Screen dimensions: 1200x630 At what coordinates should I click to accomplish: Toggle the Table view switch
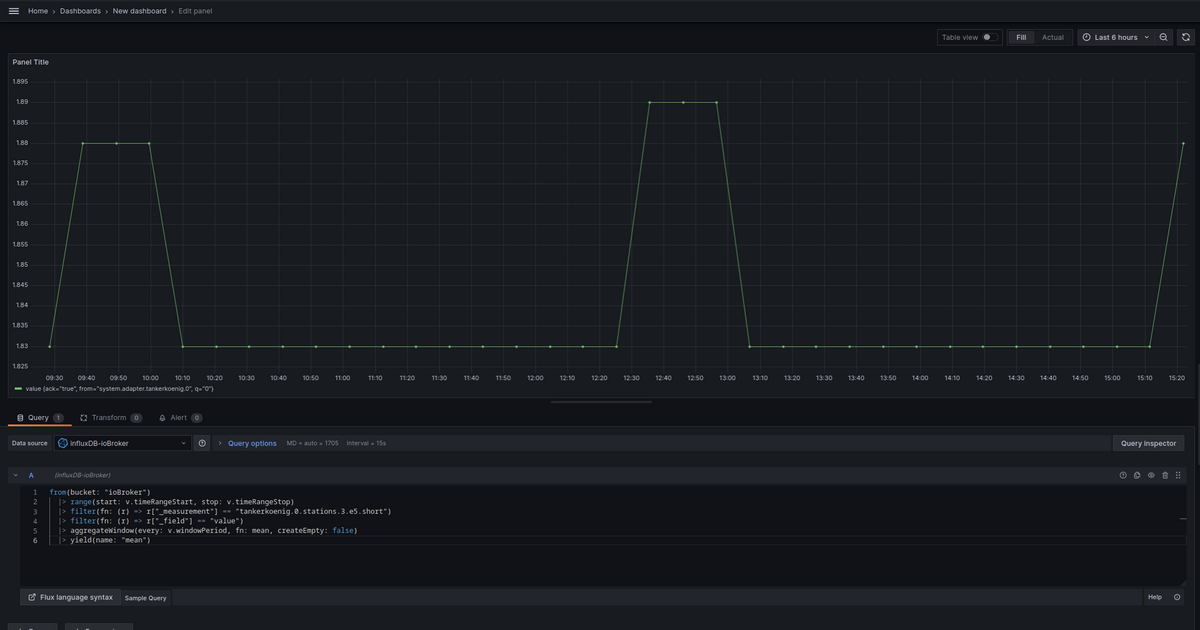click(x=988, y=37)
